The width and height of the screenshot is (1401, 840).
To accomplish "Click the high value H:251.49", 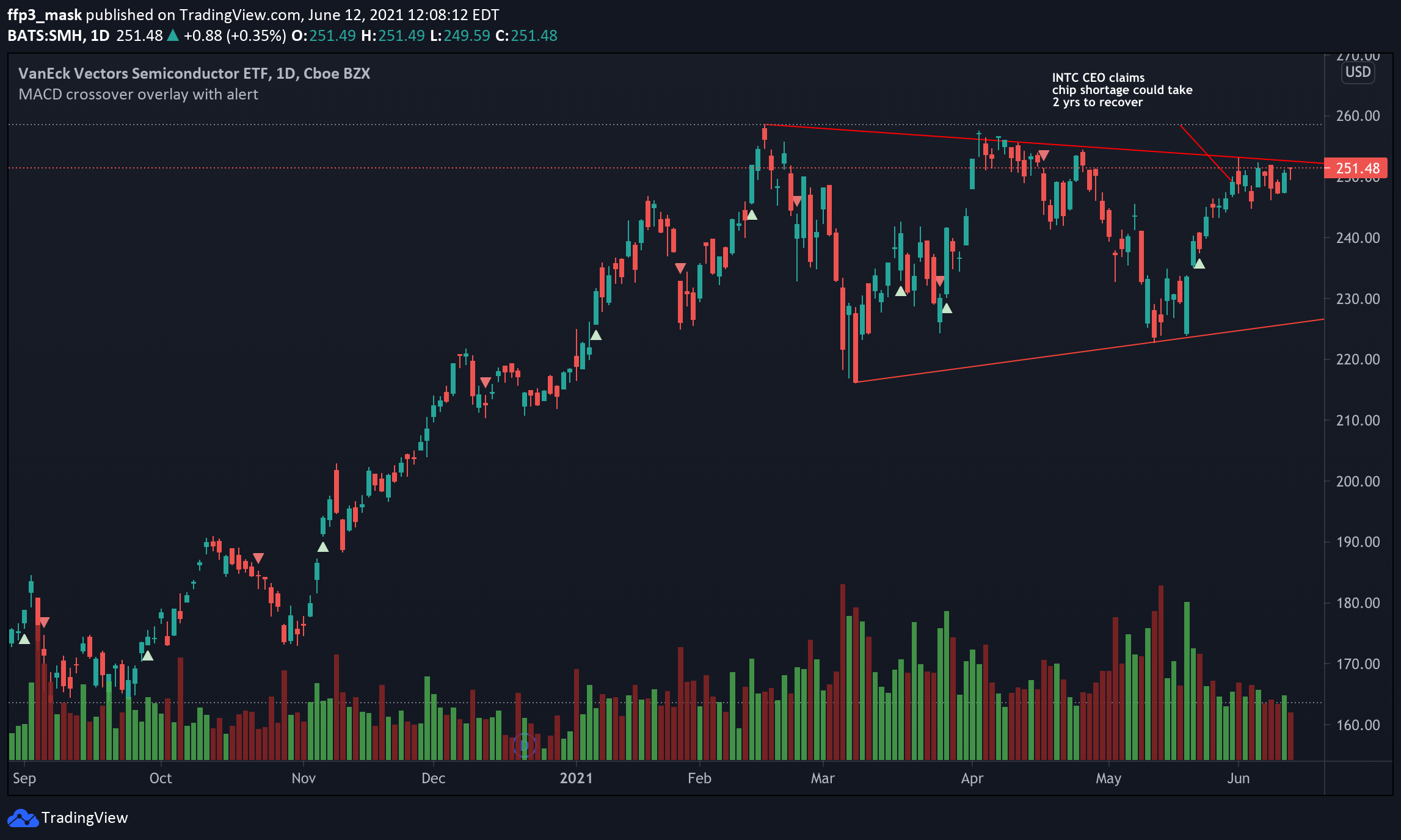I will click(393, 35).
